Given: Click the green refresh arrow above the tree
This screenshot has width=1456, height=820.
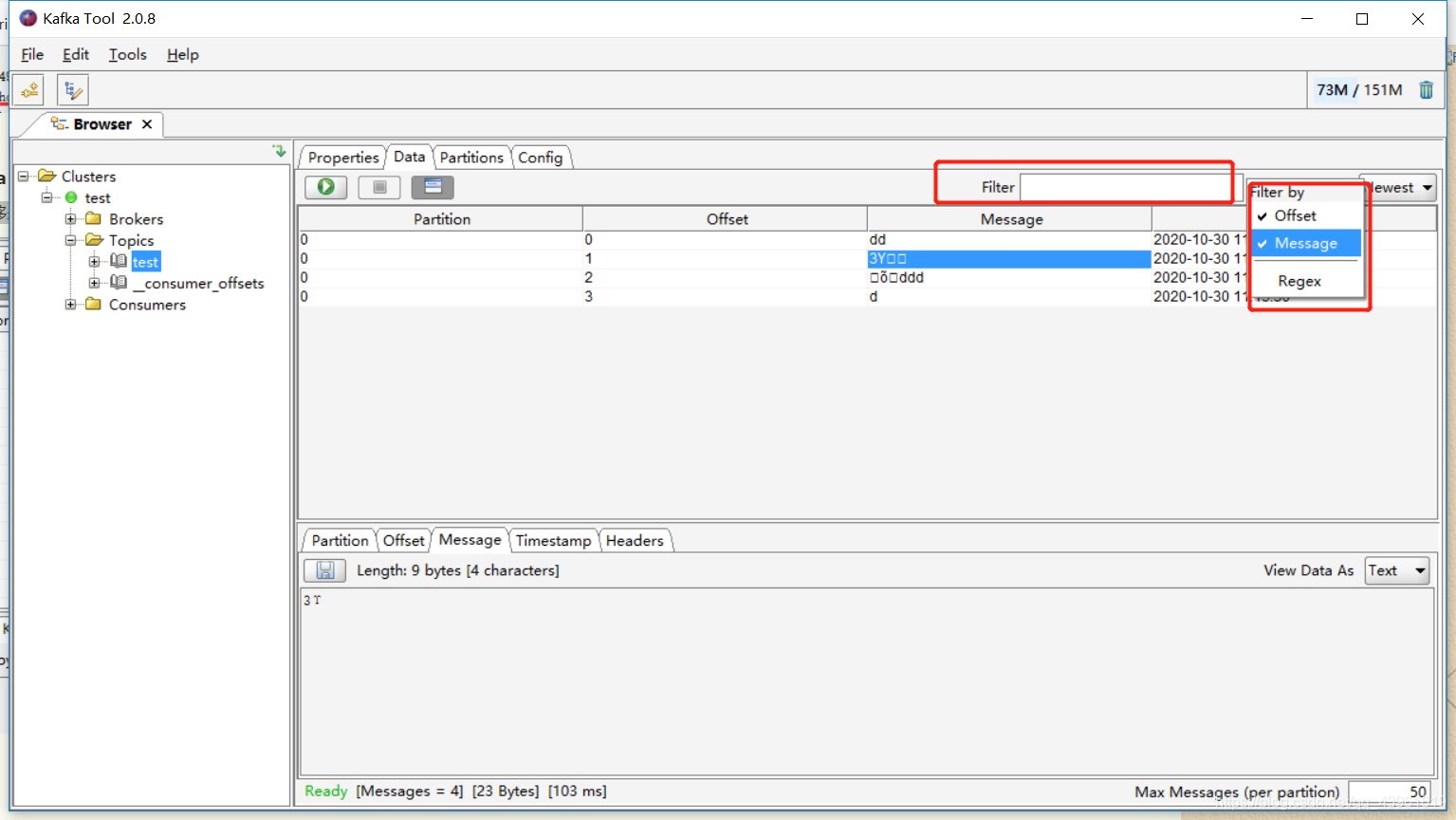Looking at the screenshot, I should click(x=279, y=151).
